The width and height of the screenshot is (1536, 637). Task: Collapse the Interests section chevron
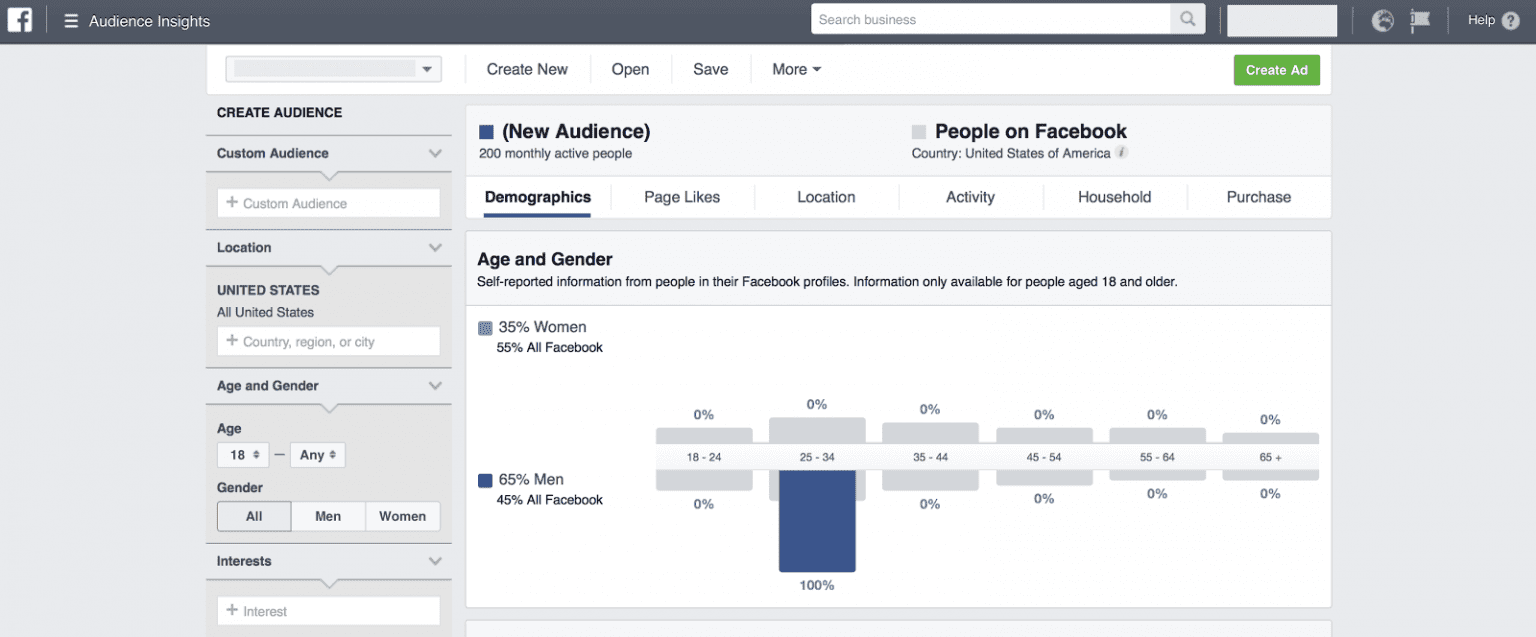point(435,561)
